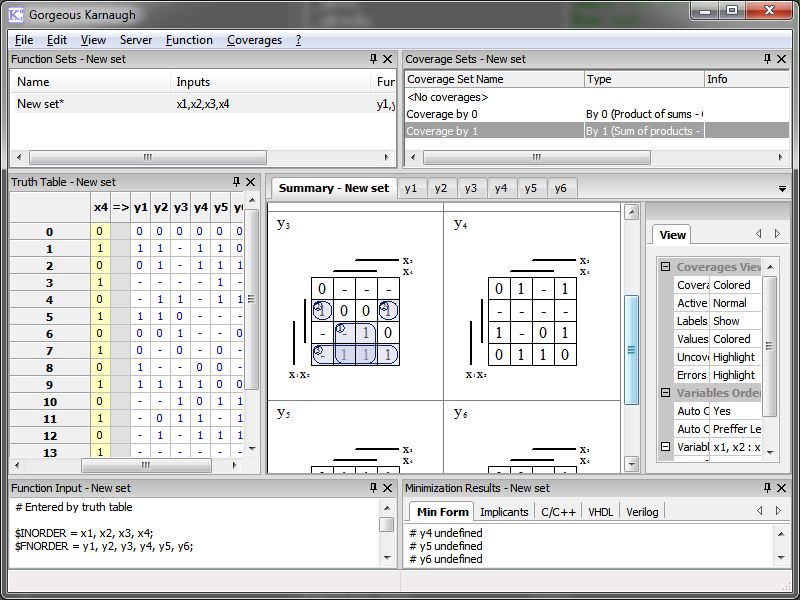This screenshot has height=600, width=800.
Task: Click Coverage Sets horizontal scrollbar thumb
Action: point(537,157)
